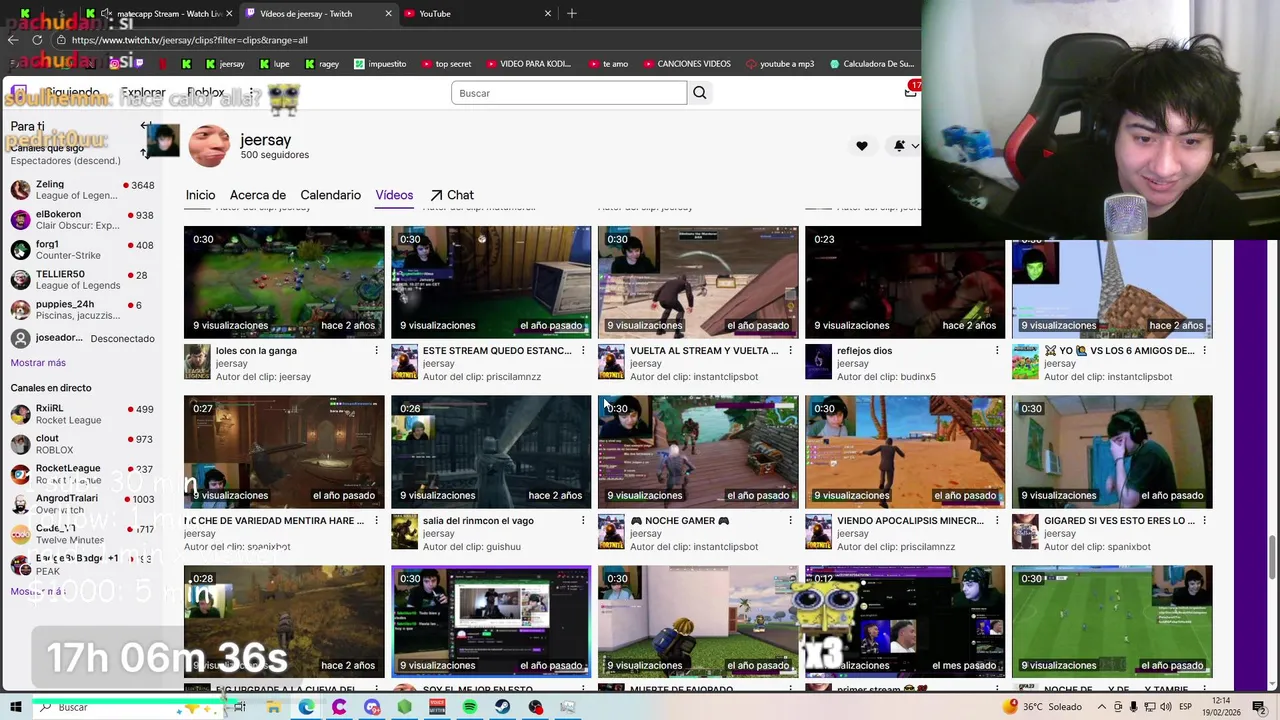Viewport: 1280px width, 720px height.
Task: Click the Fortnite game icon under 'NOCHE GAMER'
Action: (x=611, y=532)
